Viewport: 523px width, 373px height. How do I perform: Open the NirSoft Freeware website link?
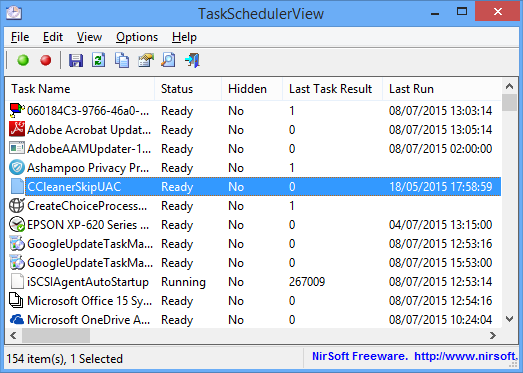(415, 356)
